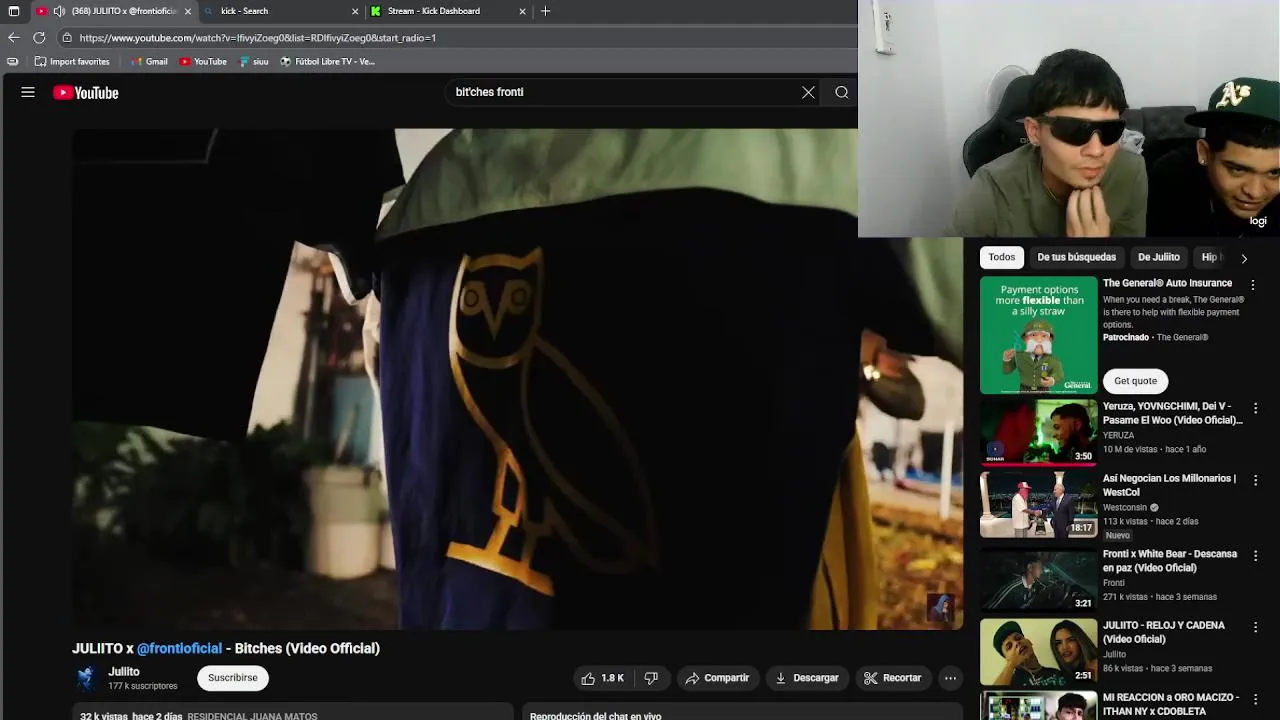Screen dimensions: 1280x720
Task: Download video with Descargar button
Action: coord(807,678)
